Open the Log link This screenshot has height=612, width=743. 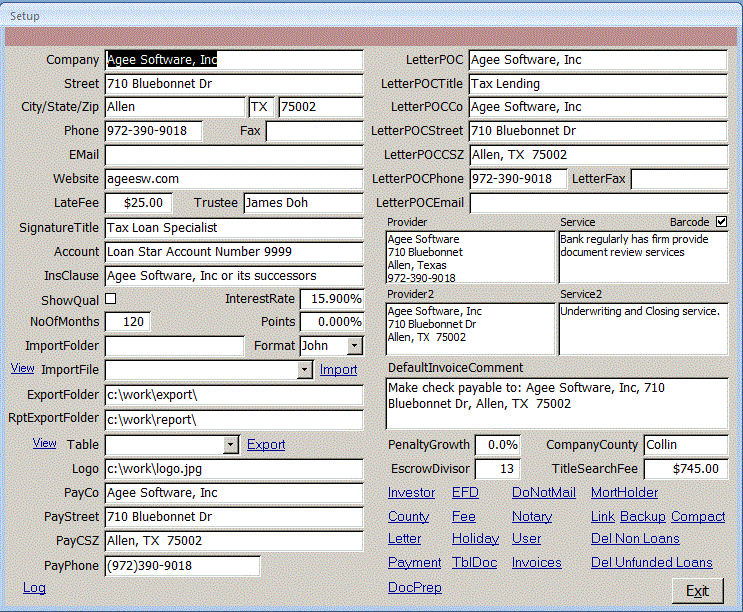(34, 587)
